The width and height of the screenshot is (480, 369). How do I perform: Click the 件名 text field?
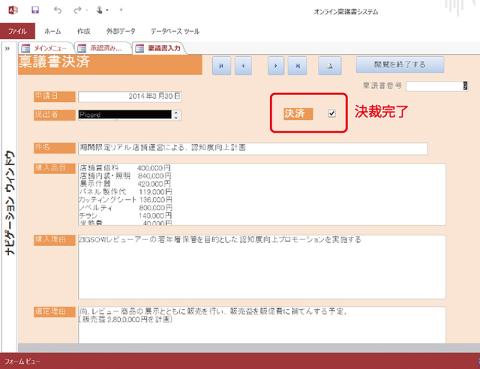pos(253,148)
